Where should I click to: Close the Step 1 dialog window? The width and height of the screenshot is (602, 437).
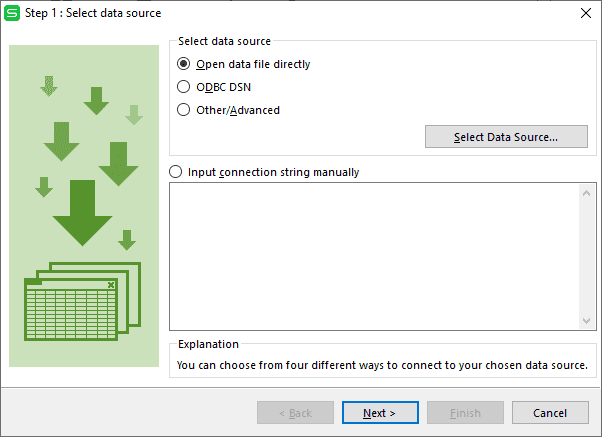(x=585, y=13)
